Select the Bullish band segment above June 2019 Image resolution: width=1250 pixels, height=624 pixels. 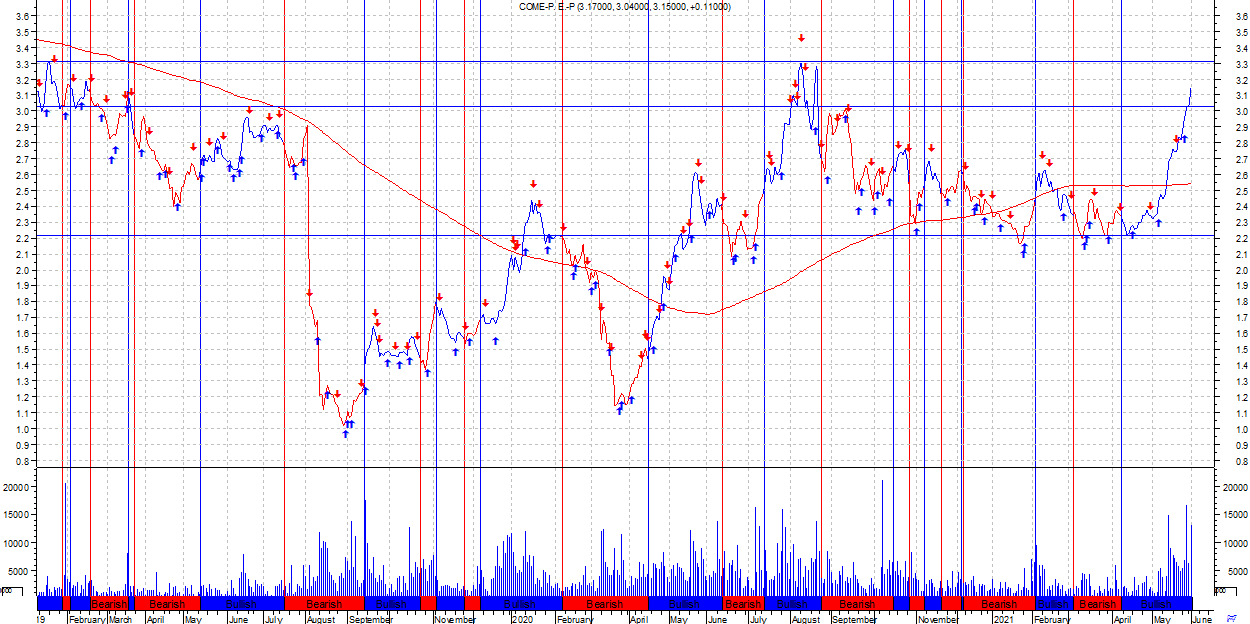241,604
